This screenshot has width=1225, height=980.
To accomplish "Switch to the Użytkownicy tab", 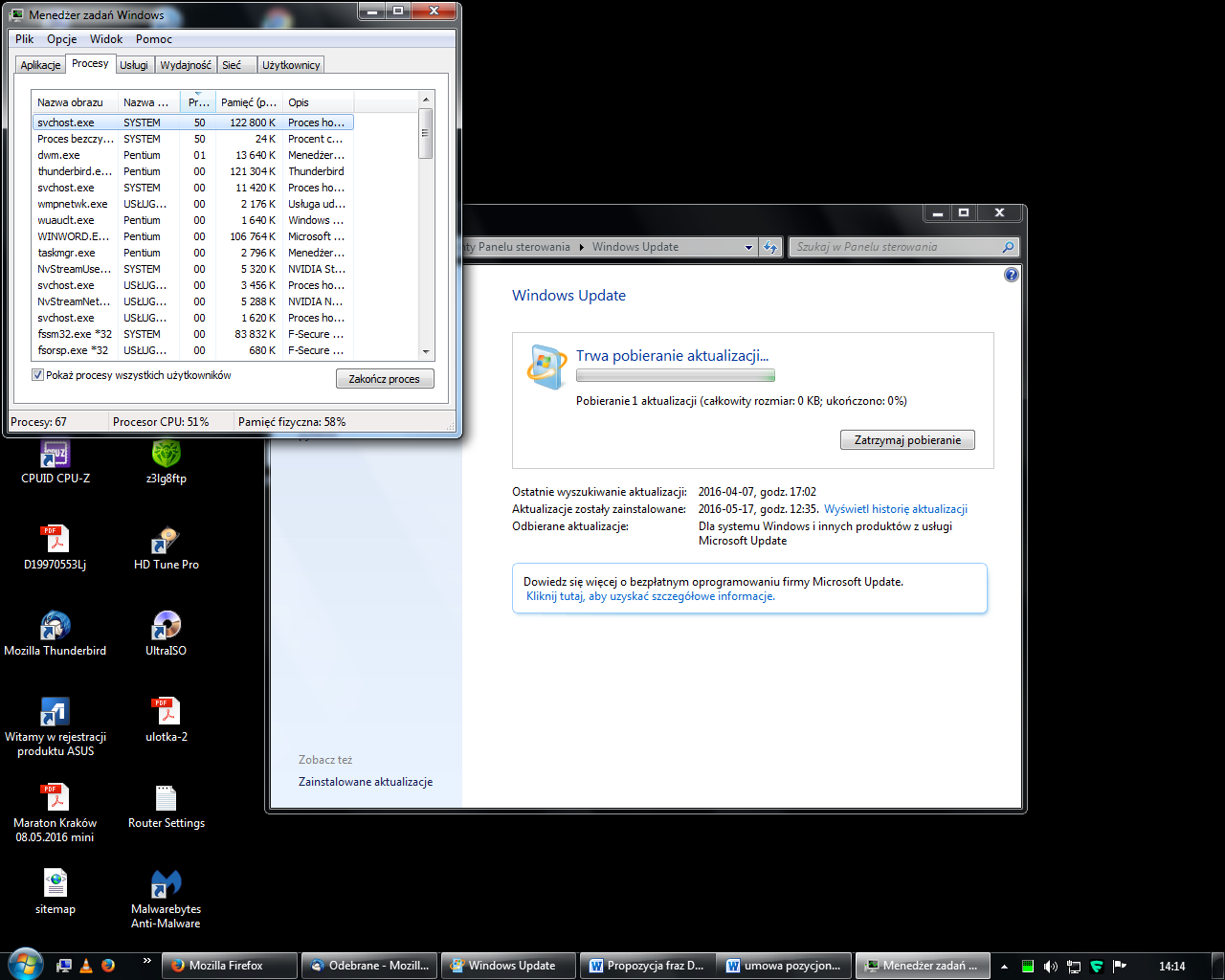I will pyautogui.click(x=291, y=65).
